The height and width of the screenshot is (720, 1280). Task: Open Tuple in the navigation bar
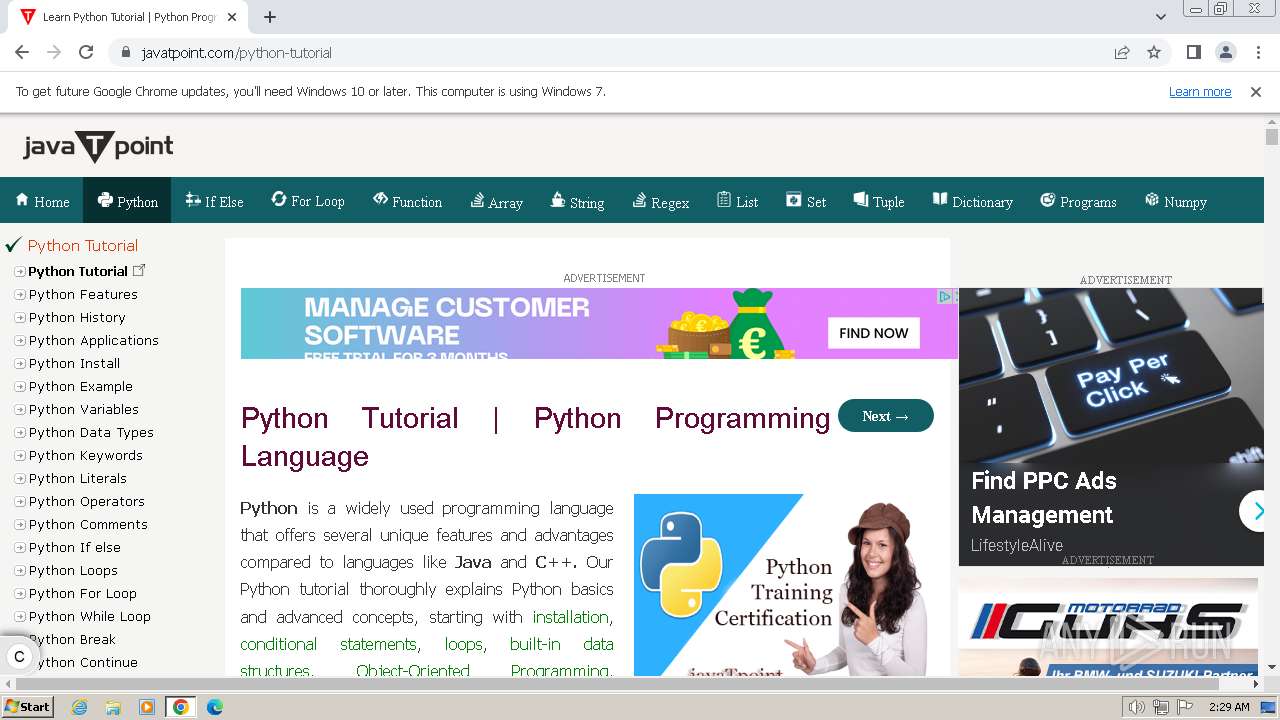pyautogui.click(x=879, y=201)
